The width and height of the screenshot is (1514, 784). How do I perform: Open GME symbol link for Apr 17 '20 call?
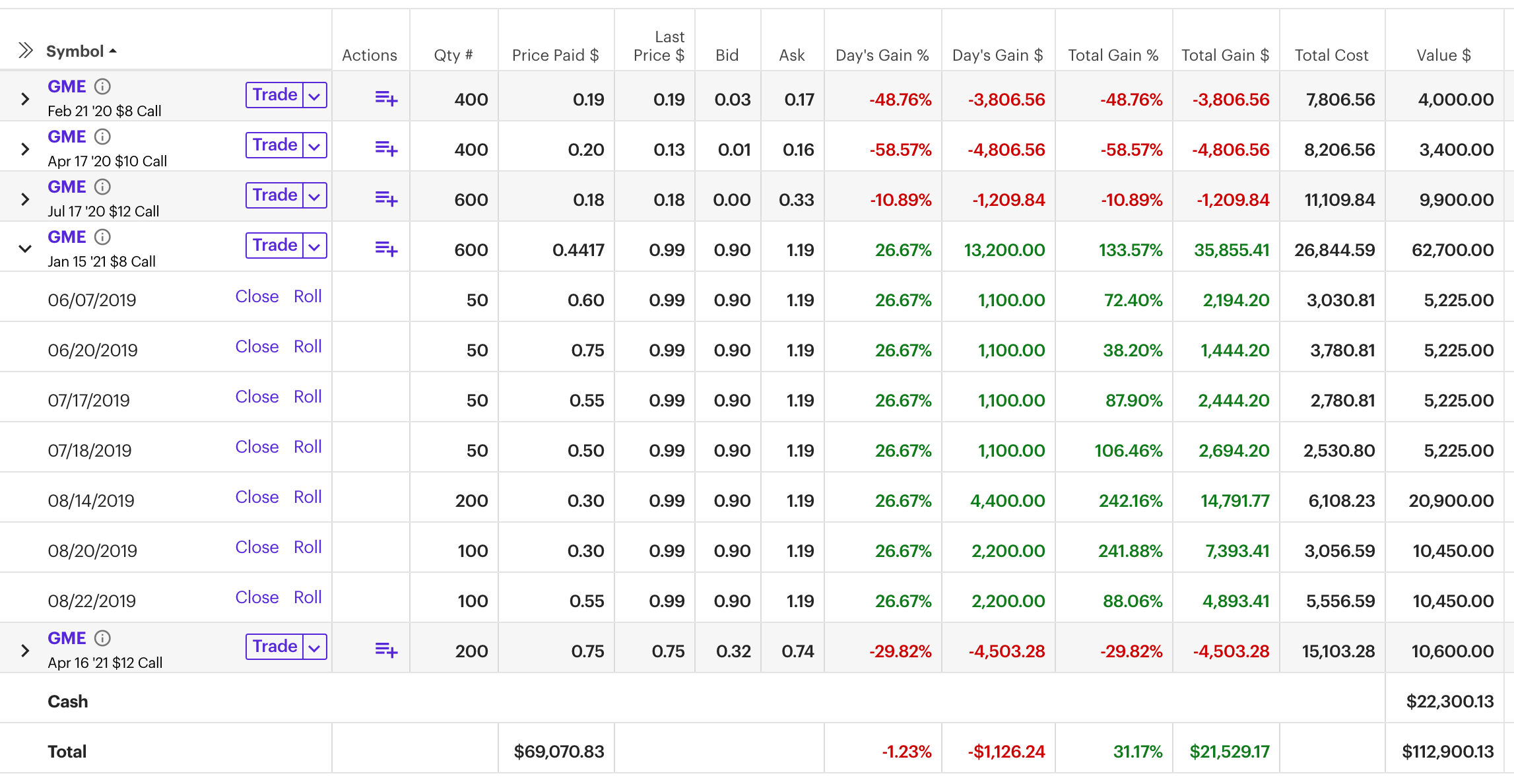click(67, 137)
